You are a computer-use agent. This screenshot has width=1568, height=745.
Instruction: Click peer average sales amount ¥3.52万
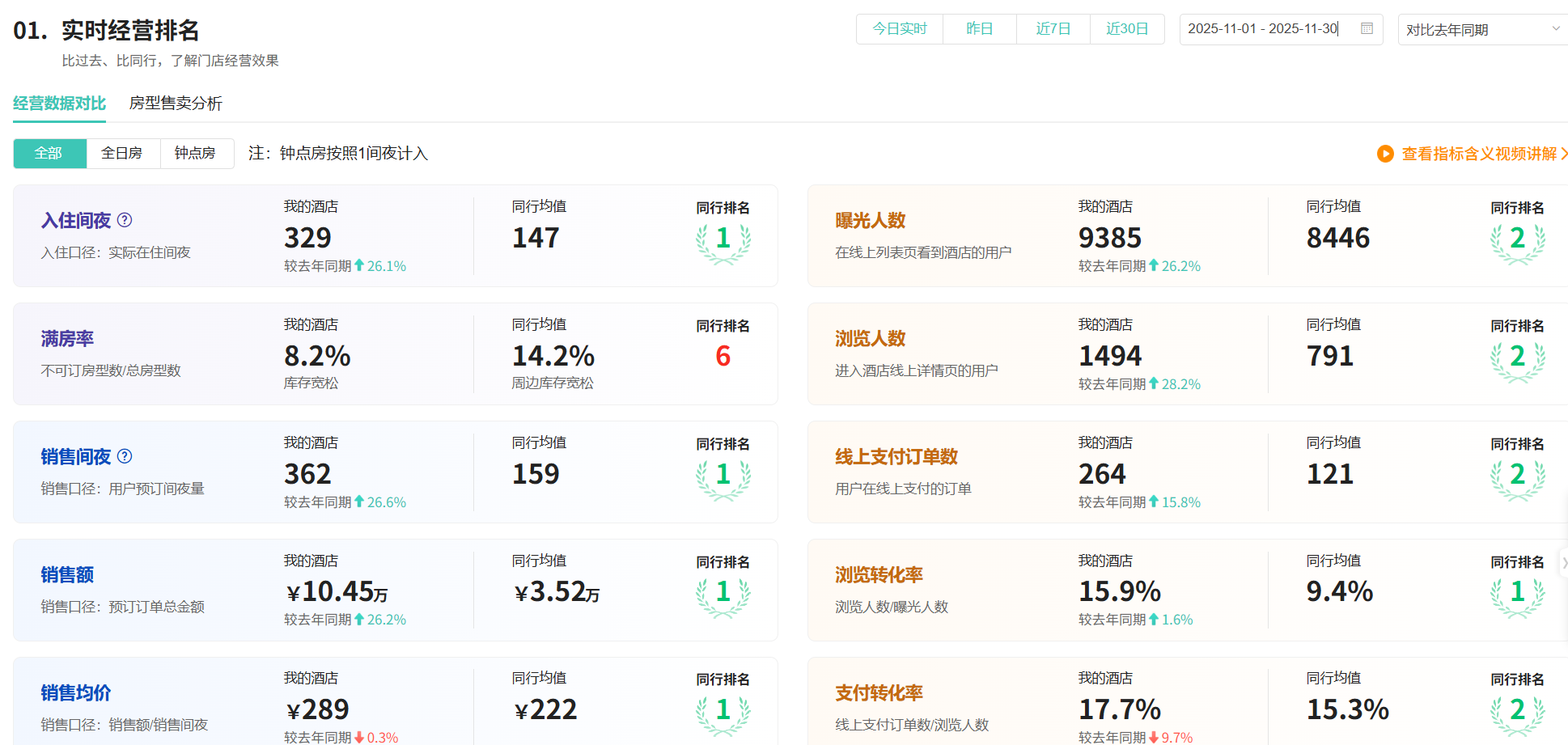pyautogui.click(x=557, y=592)
